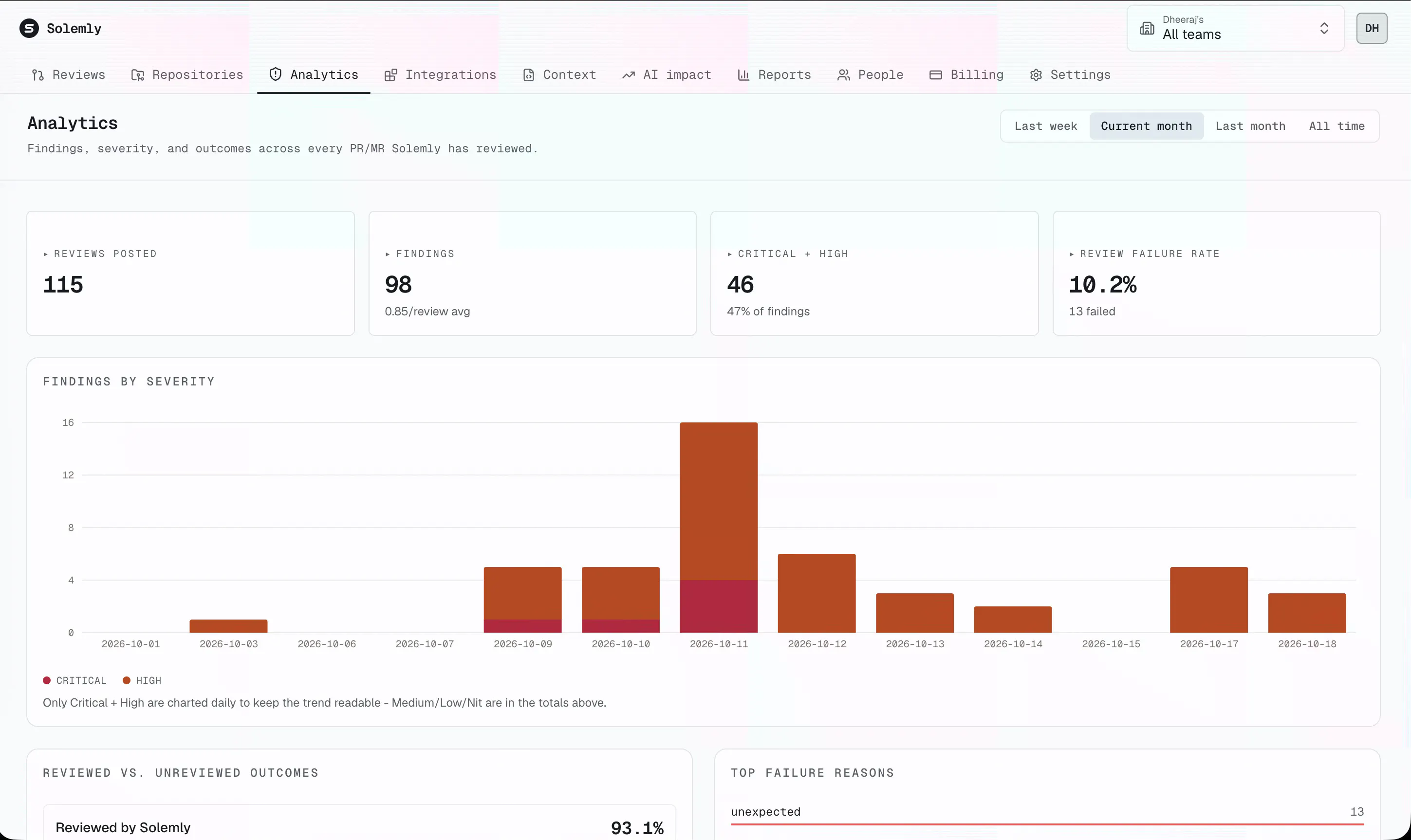1411x840 pixels.
Task: Click the Integrations blocks icon
Action: pyautogui.click(x=390, y=75)
